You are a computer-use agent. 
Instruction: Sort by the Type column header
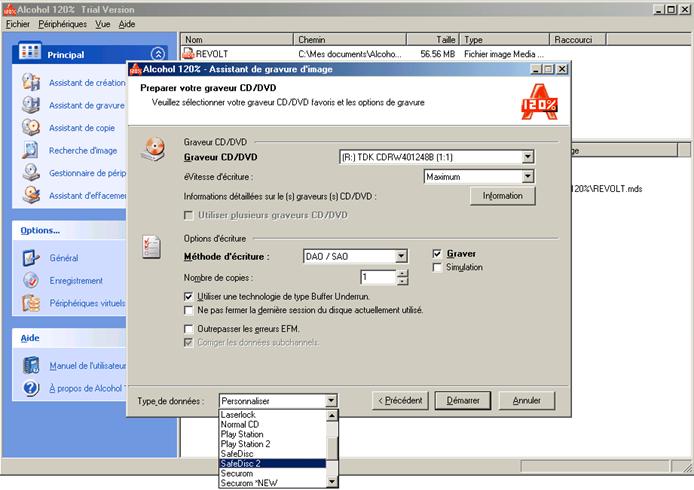[x=504, y=39]
